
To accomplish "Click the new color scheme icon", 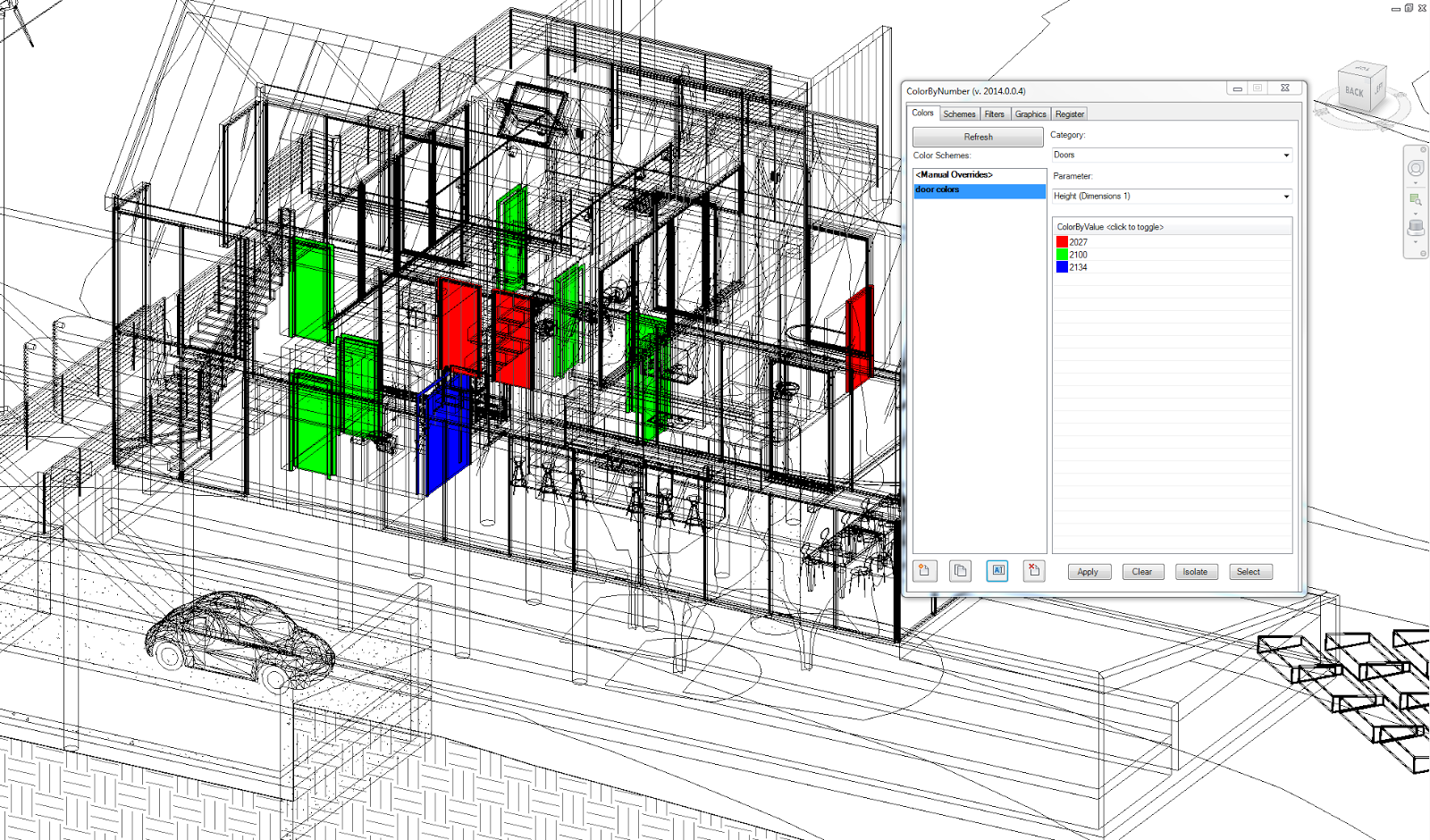I will [x=925, y=571].
